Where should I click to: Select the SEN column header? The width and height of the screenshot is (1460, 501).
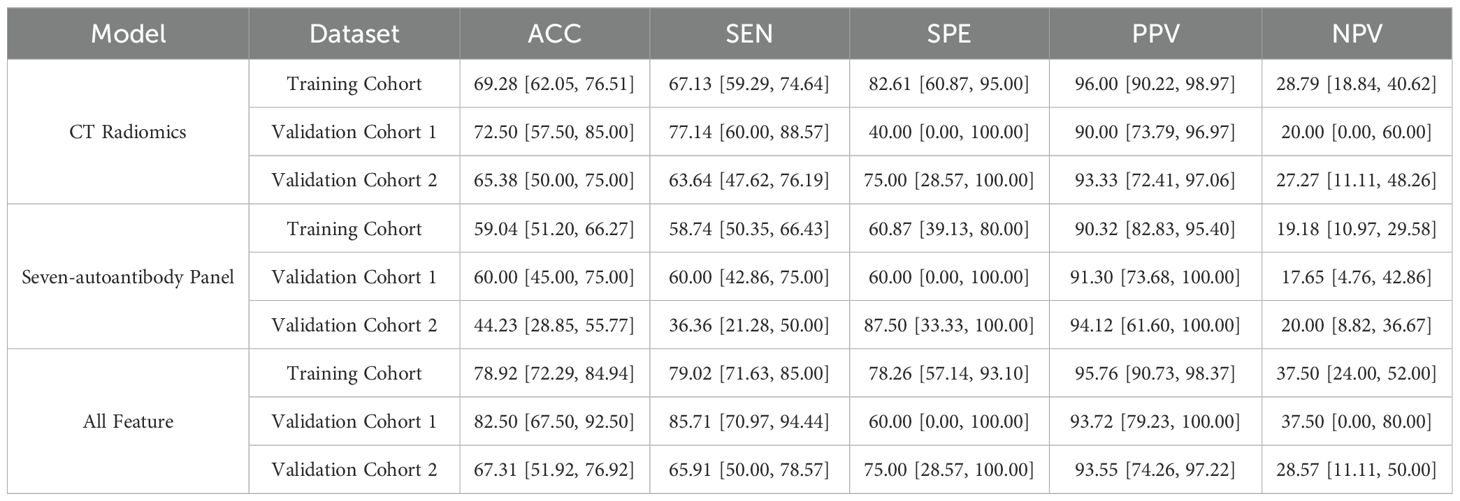click(749, 34)
